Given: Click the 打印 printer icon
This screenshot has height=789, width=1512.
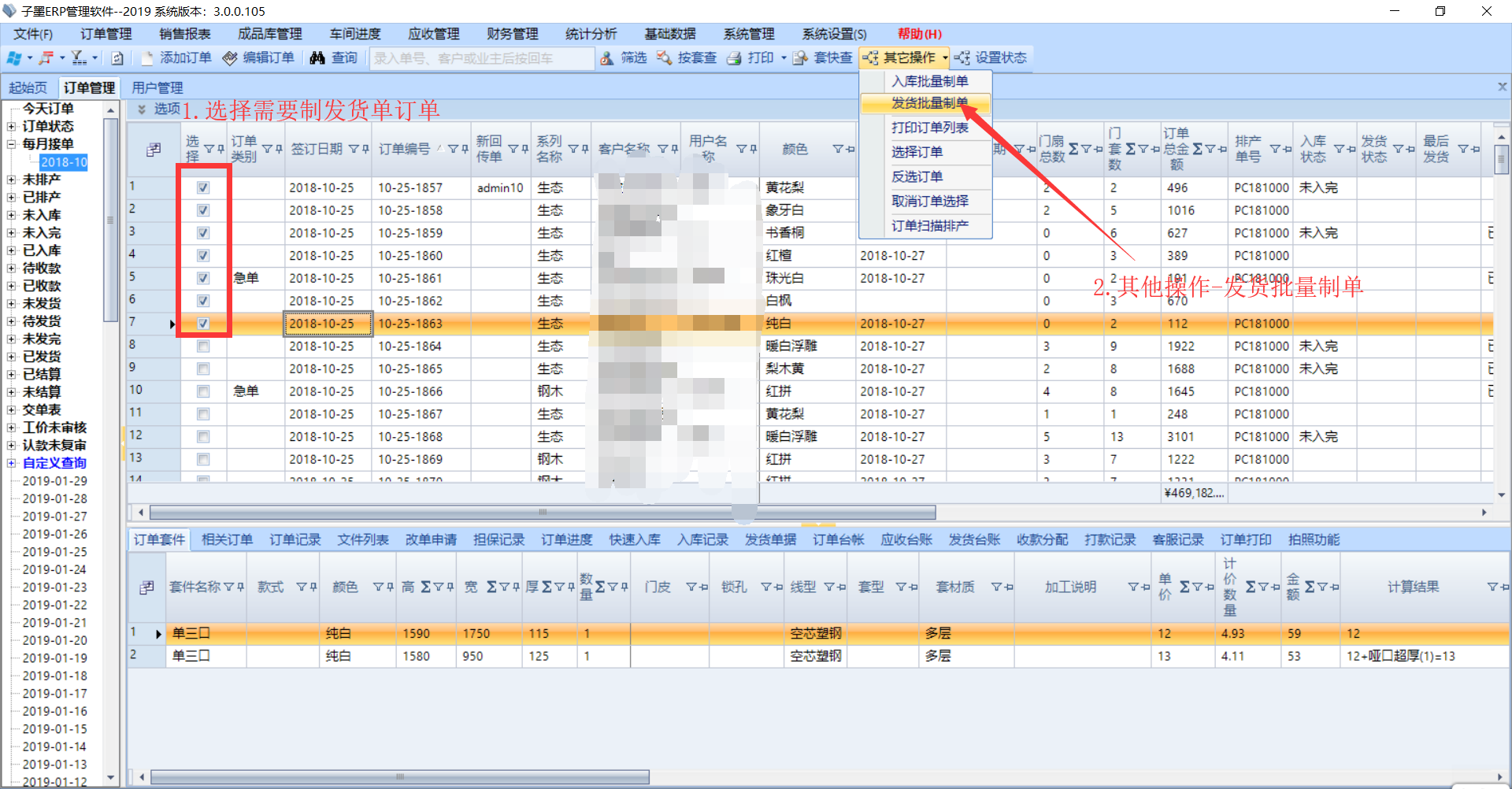Looking at the screenshot, I should 734,58.
